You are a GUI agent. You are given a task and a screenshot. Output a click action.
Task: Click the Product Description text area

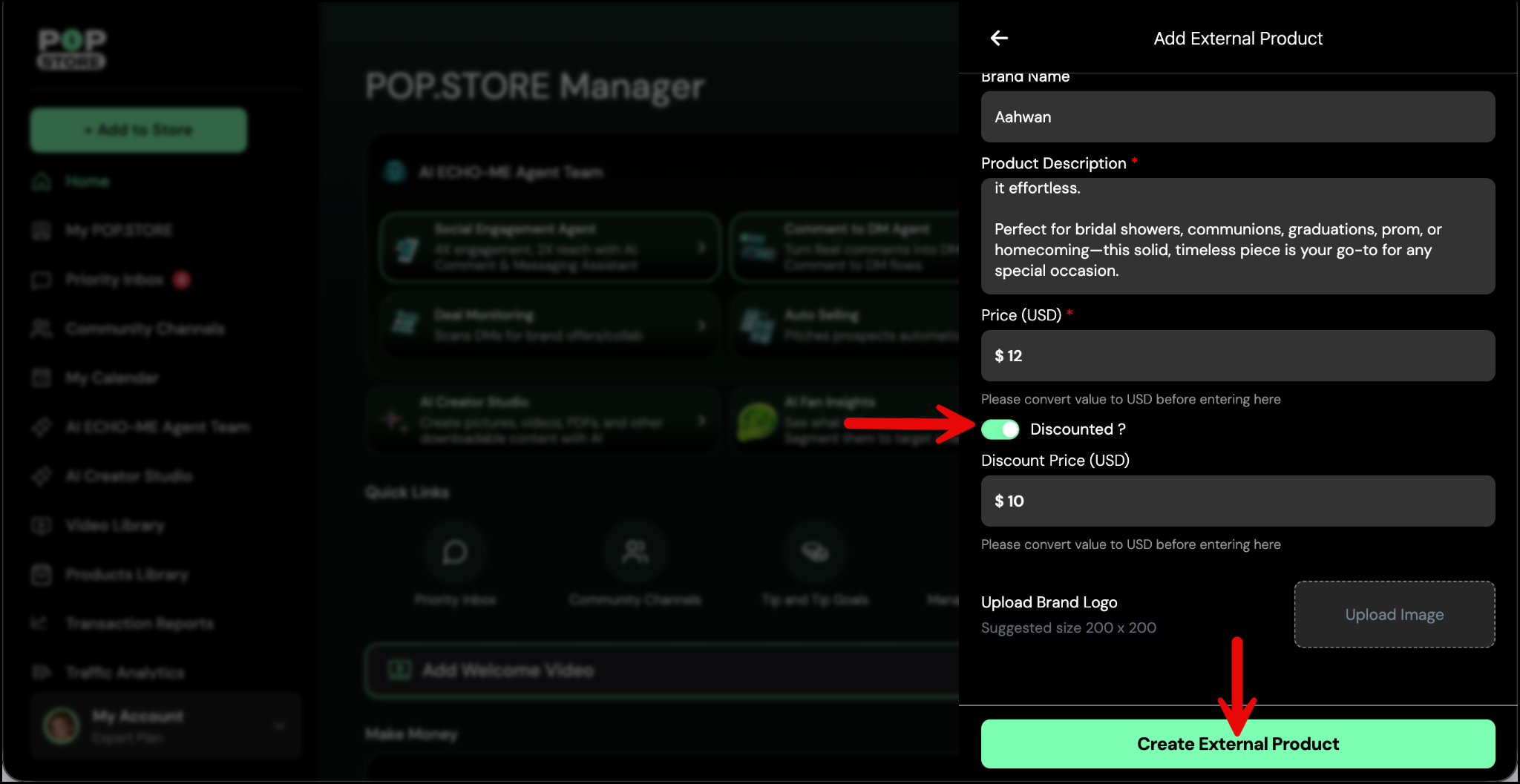click(1237, 236)
